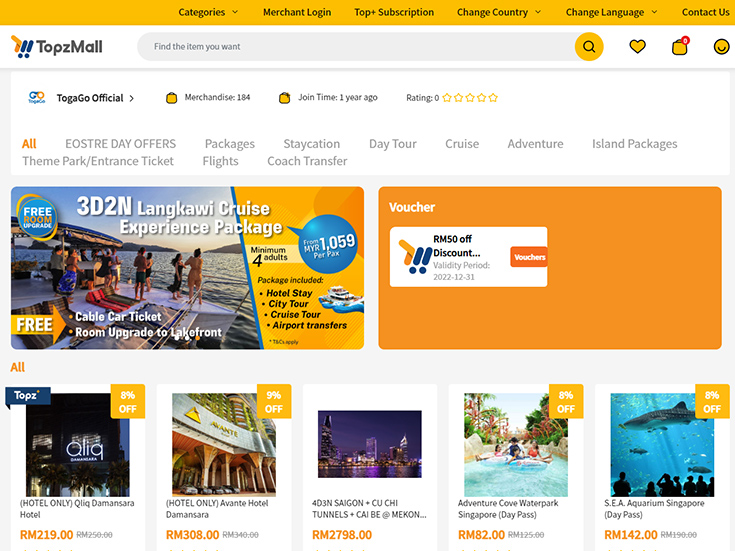Select the All category tab

(x=29, y=143)
